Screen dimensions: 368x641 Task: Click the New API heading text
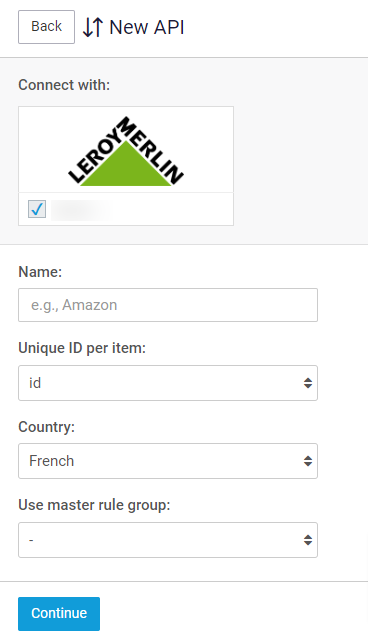click(x=147, y=27)
